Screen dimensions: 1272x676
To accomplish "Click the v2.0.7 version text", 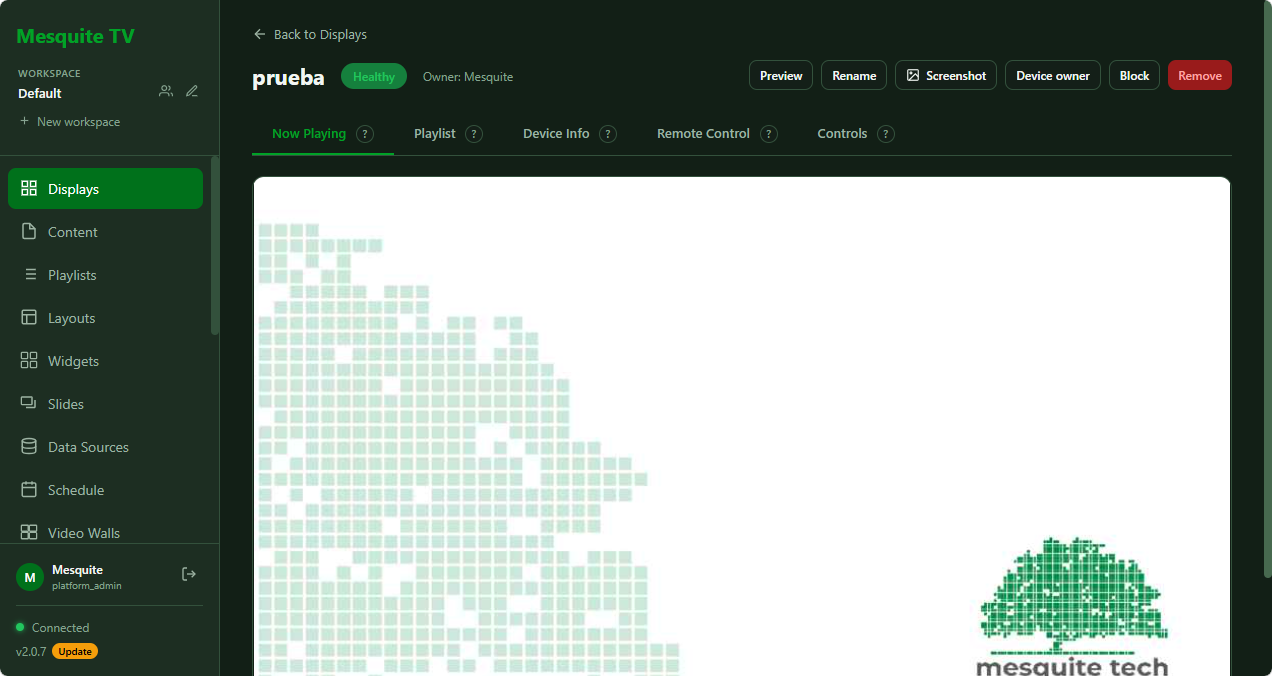I will [x=31, y=652].
